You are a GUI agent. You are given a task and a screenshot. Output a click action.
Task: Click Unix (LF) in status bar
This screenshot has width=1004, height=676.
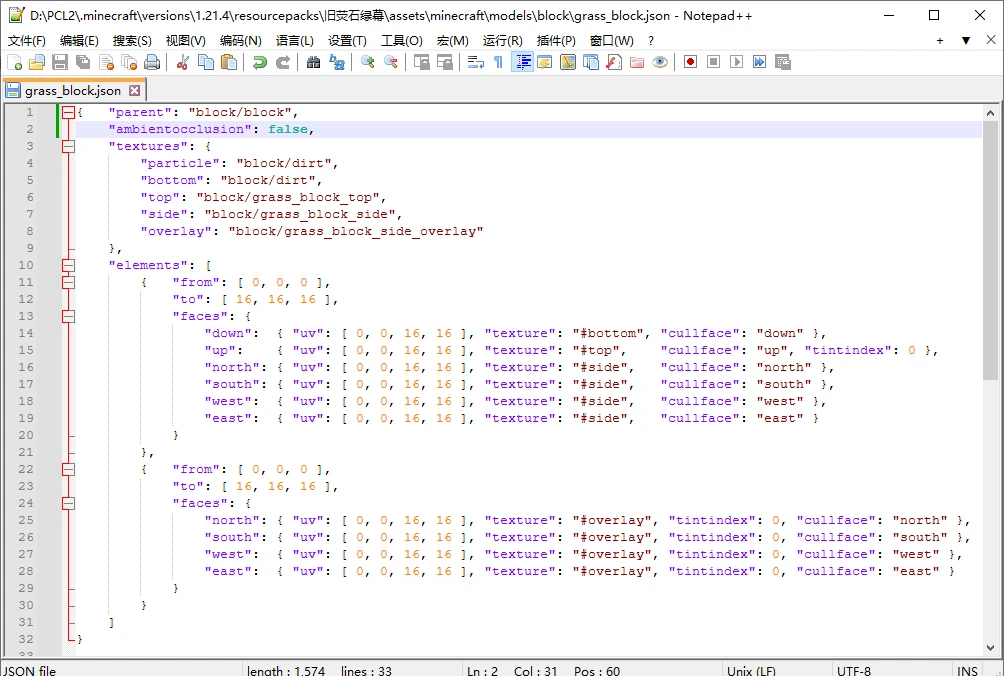(751, 670)
